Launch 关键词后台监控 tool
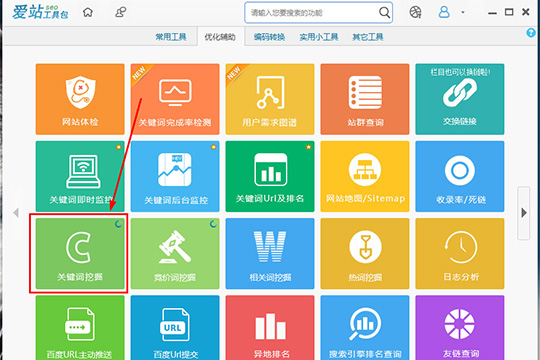The height and width of the screenshot is (360, 540). (175, 176)
